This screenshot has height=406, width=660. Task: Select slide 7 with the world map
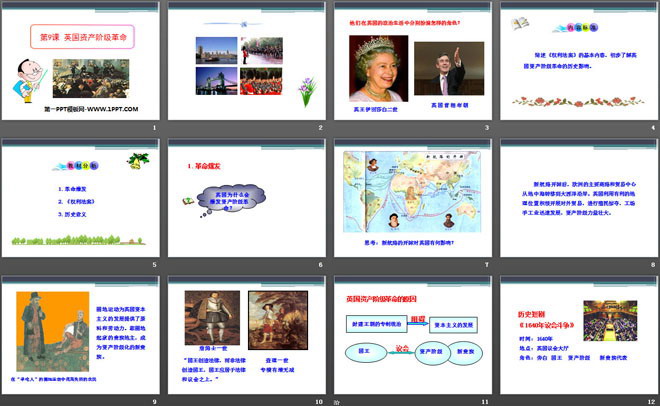pyautogui.click(x=411, y=200)
